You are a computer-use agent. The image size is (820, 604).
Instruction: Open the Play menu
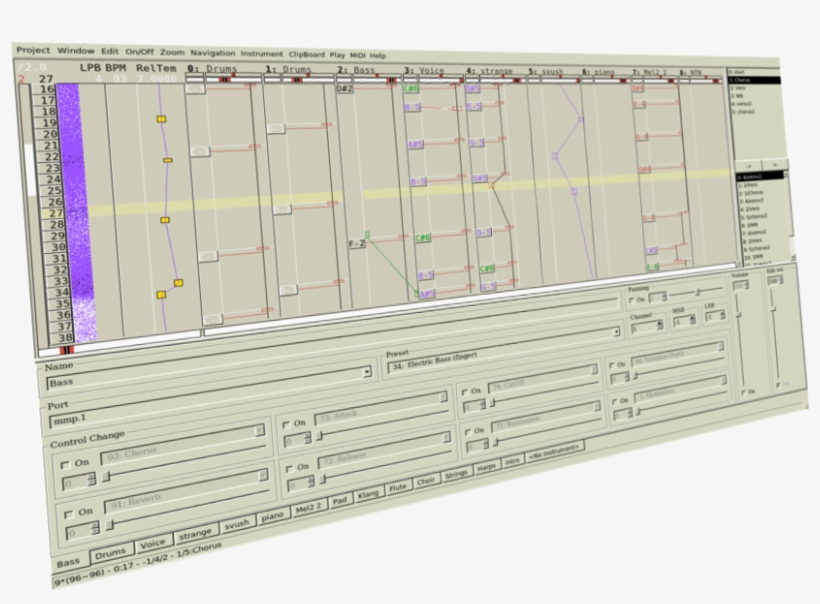coord(337,54)
